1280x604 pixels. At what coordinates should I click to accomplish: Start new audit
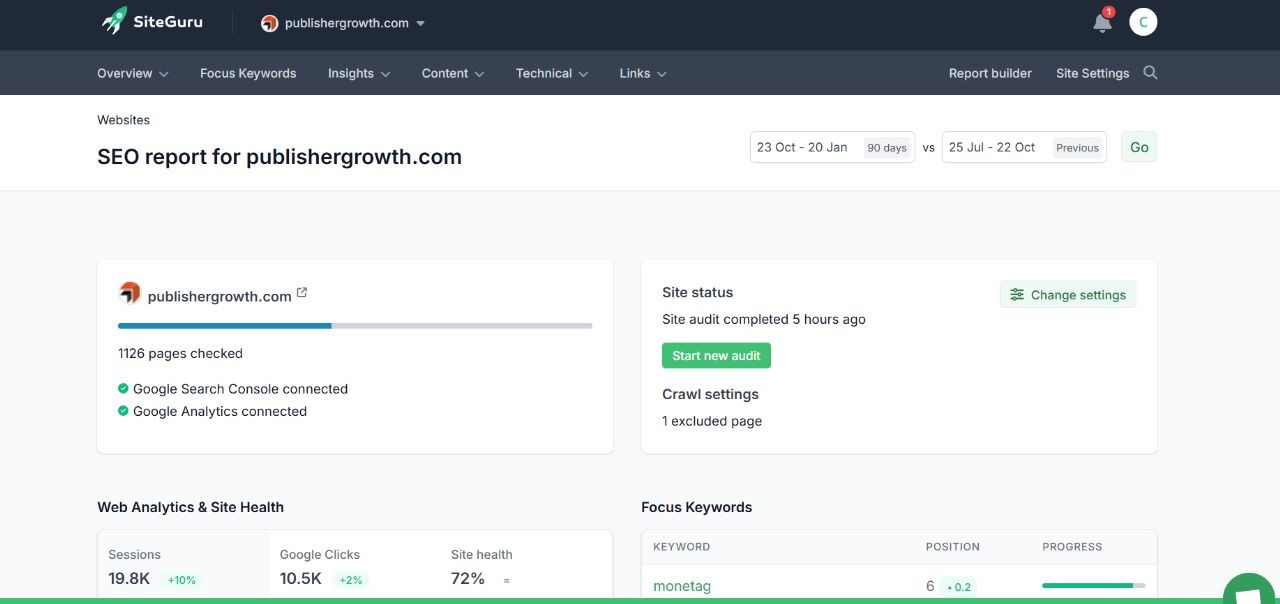coord(716,355)
